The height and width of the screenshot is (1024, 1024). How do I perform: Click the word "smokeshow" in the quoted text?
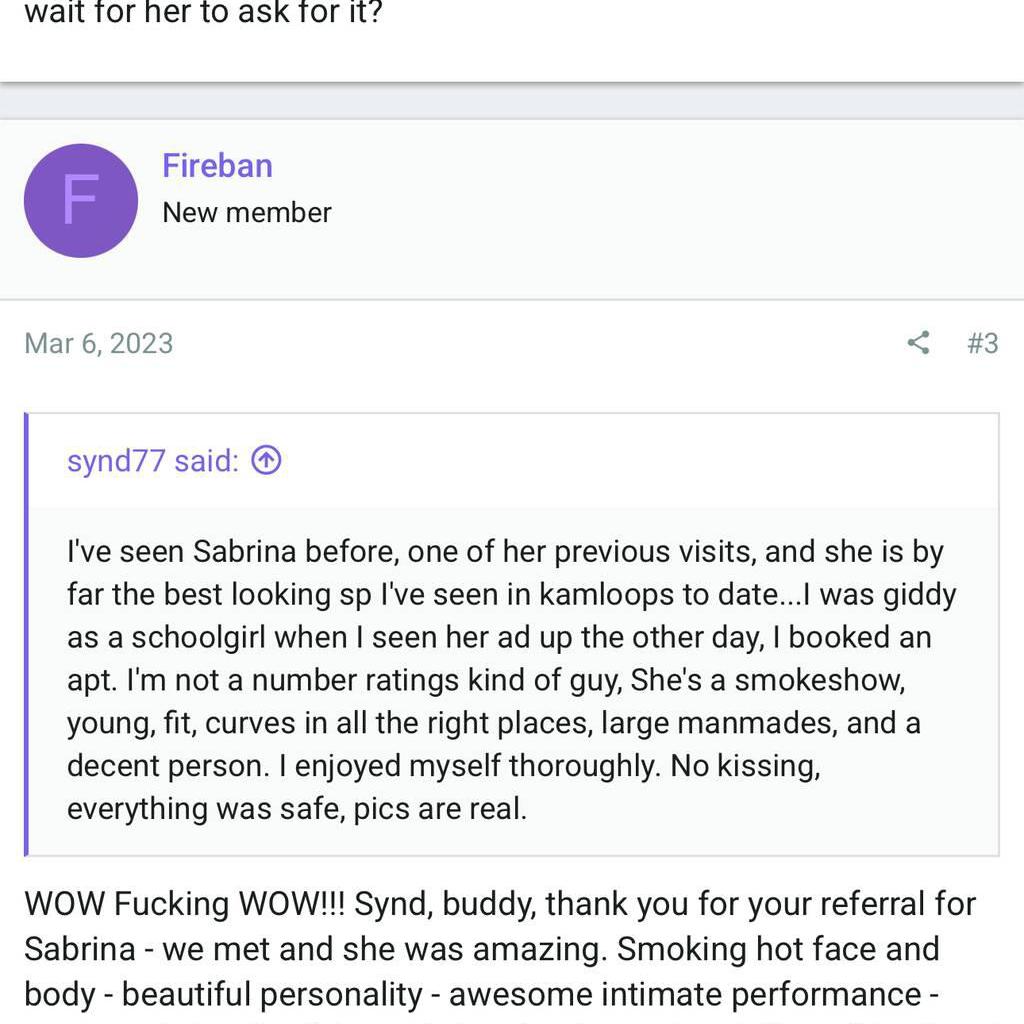pyautogui.click(x=819, y=680)
